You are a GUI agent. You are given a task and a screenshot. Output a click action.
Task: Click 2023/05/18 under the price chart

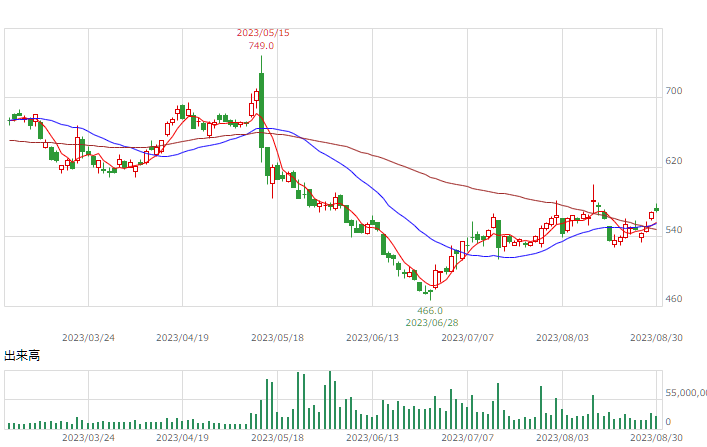tap(277, 338)
